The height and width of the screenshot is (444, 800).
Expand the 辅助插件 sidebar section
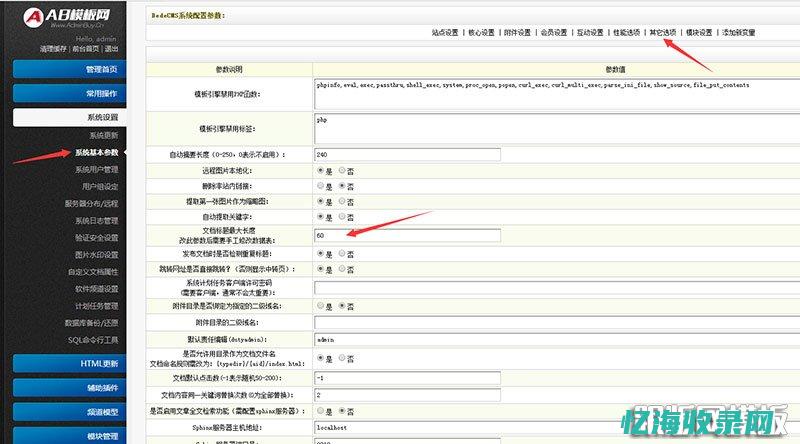[x=68, y=387]
